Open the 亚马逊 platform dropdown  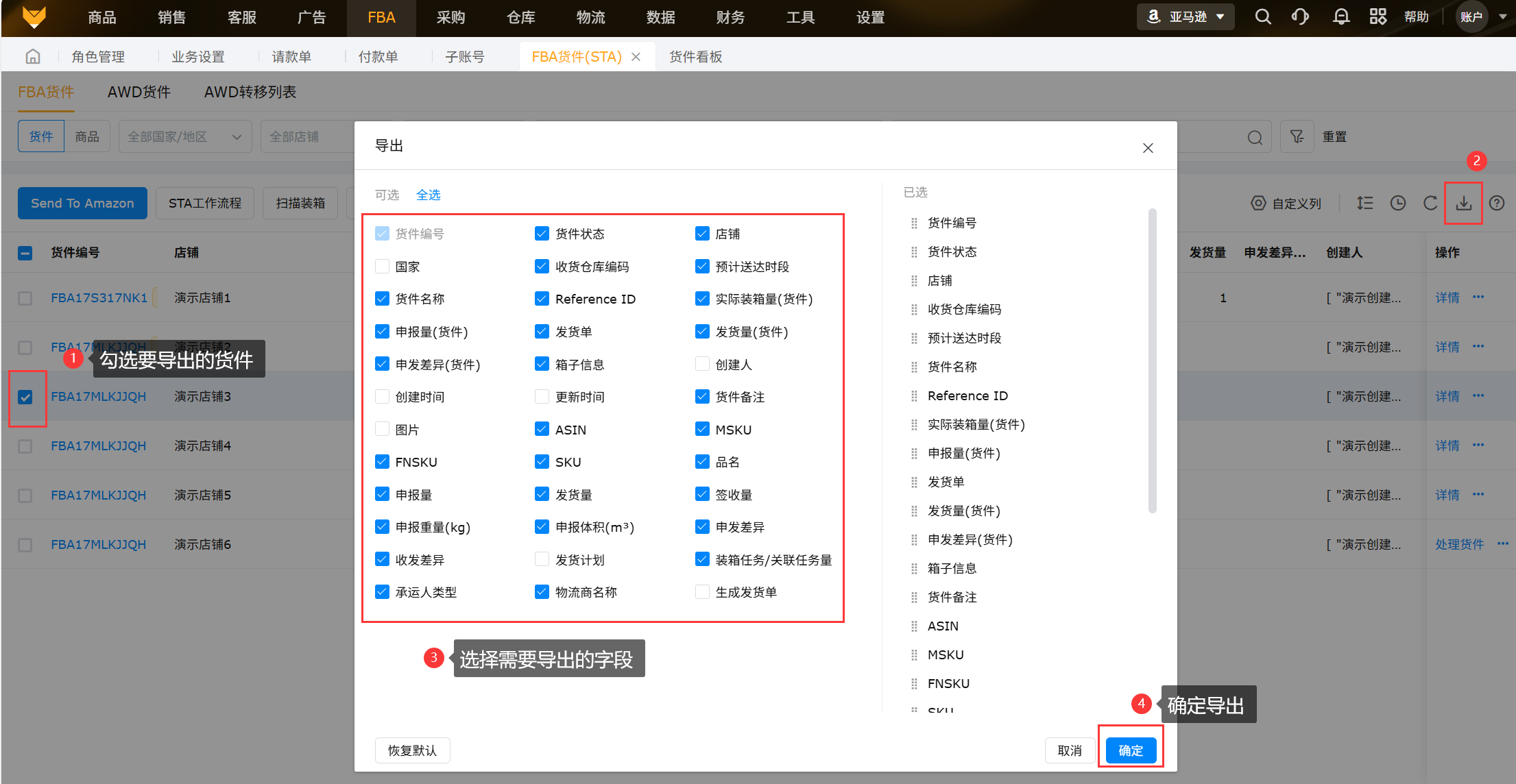click(1186, 17)
